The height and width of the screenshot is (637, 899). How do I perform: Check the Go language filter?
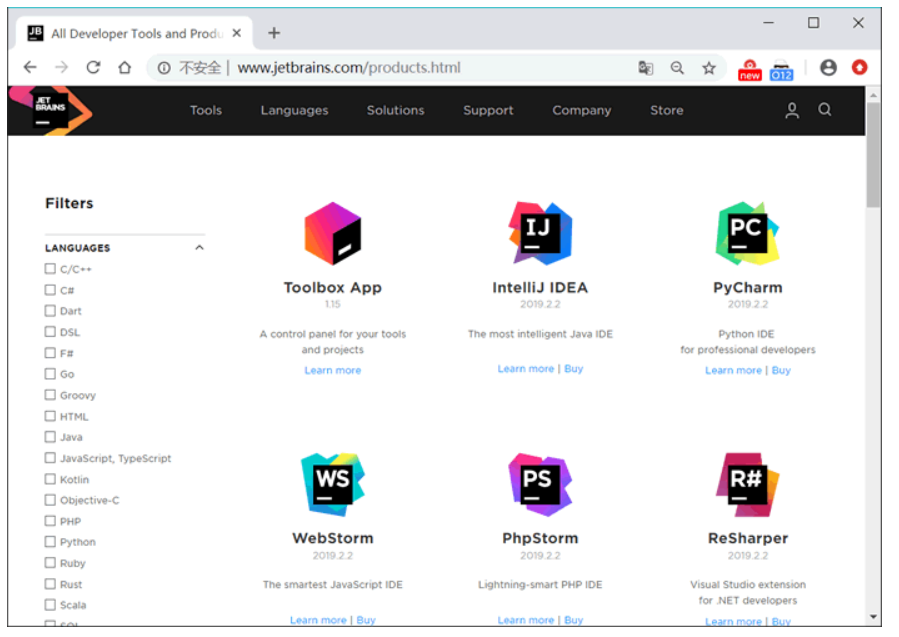[50, 373]
